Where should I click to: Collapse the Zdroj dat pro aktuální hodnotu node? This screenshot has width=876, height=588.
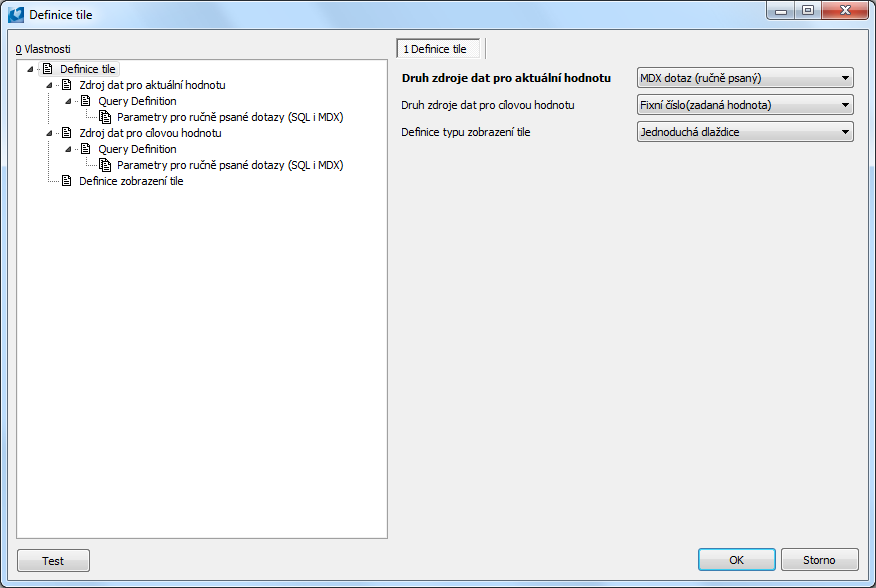(x=49, y=86)
